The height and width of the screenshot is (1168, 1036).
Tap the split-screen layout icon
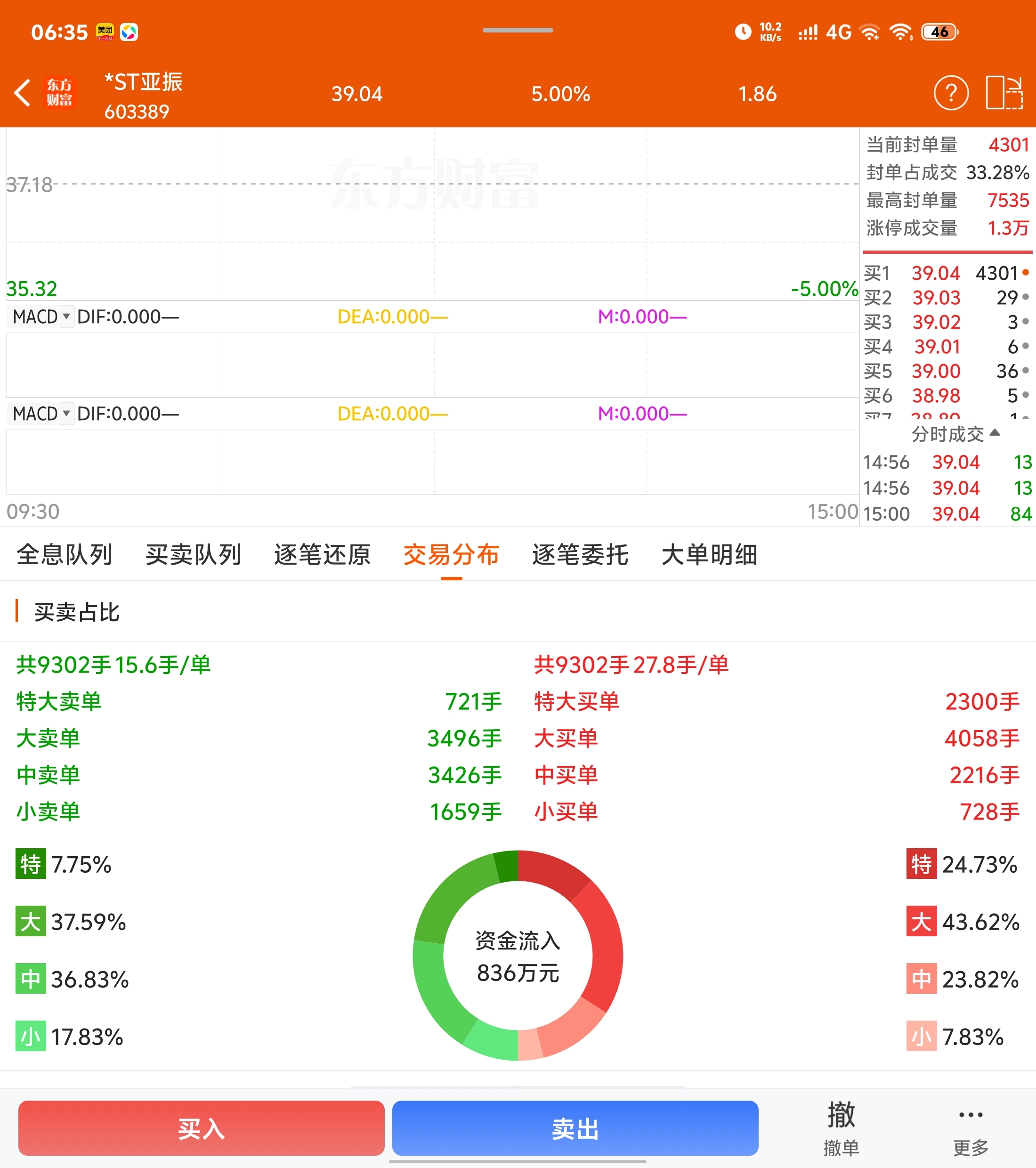coord(1004,93)
